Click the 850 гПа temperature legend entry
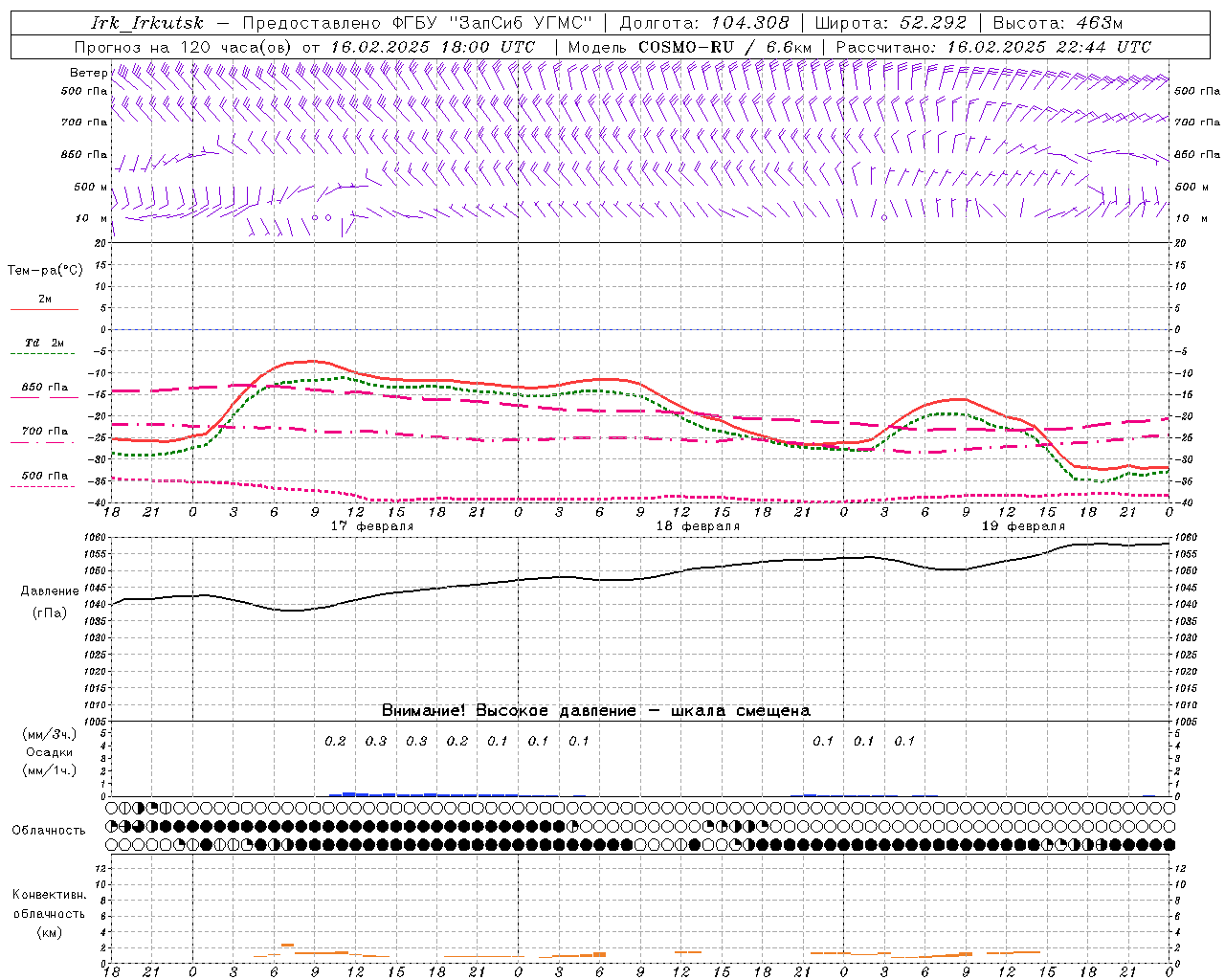Image resolution: width=1225 pixels, height=980 pixels. click(45, 388)
